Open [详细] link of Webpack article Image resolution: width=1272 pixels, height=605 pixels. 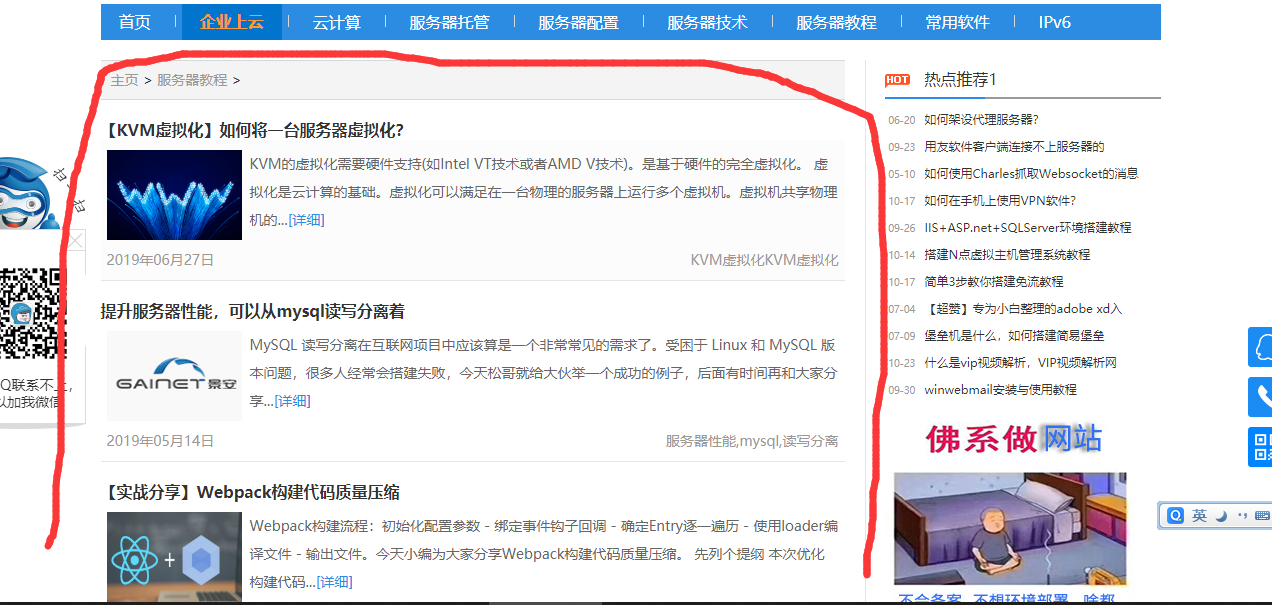(334, 582)
